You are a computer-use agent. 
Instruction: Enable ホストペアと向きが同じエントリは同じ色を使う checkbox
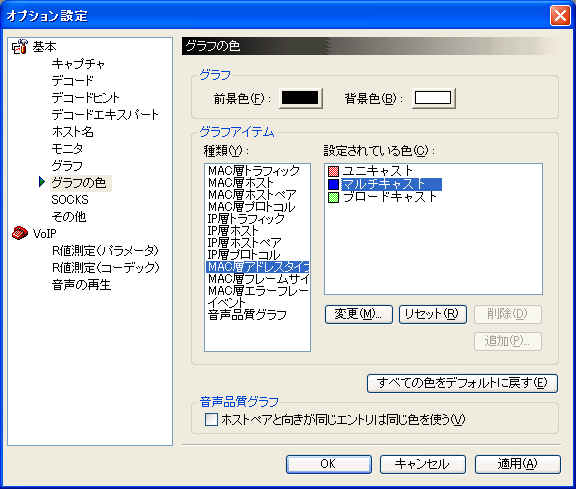coord(211,419)
